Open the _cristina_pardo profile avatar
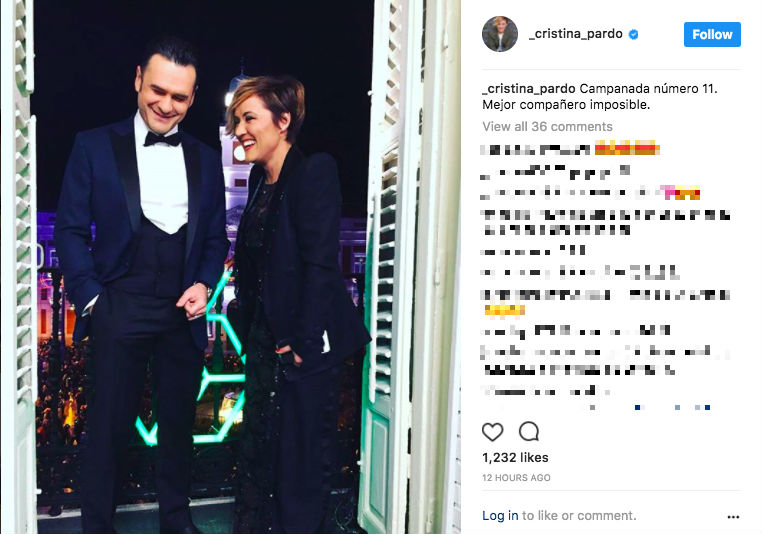The height and width of the screenshot is (534, 762). pyautogui.click(x=500, y=34)
